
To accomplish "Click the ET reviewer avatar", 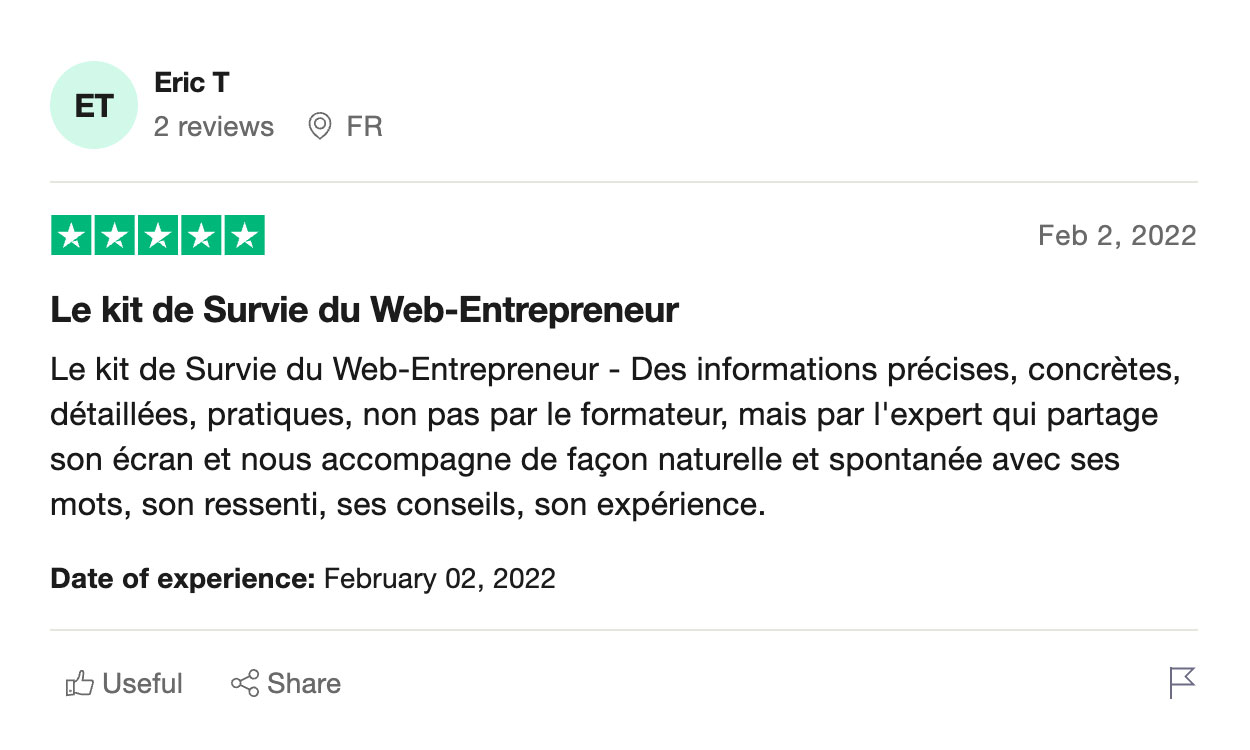I will pyautogui.click(x=93, y=105).
